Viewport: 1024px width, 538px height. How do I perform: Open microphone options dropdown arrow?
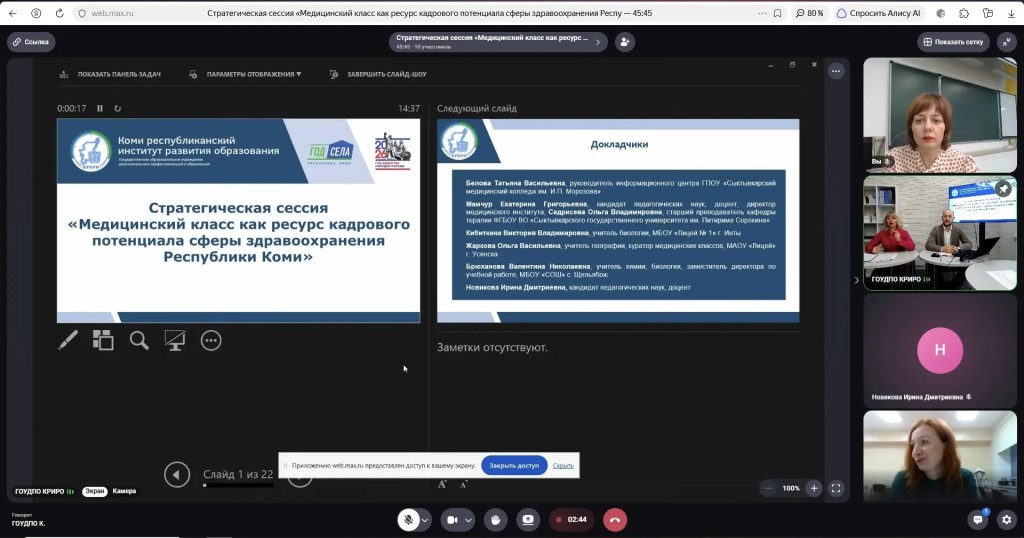click(424, 520)
